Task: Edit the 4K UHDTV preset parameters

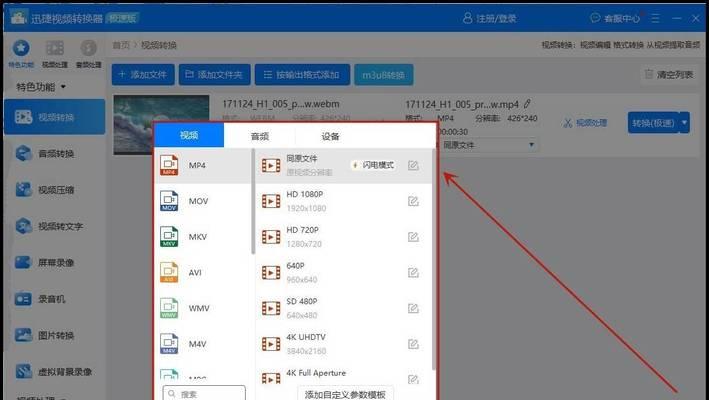Action: [x=413, y=344]
